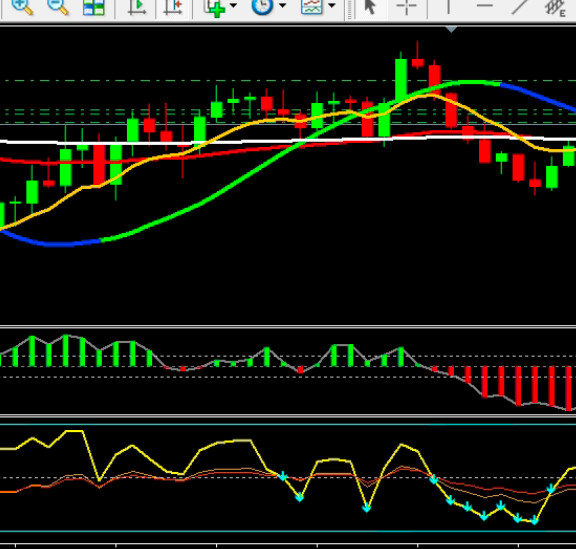576x549 pixels.
Task: Tile chart windows with the grid icon
Action: (94, 7)
